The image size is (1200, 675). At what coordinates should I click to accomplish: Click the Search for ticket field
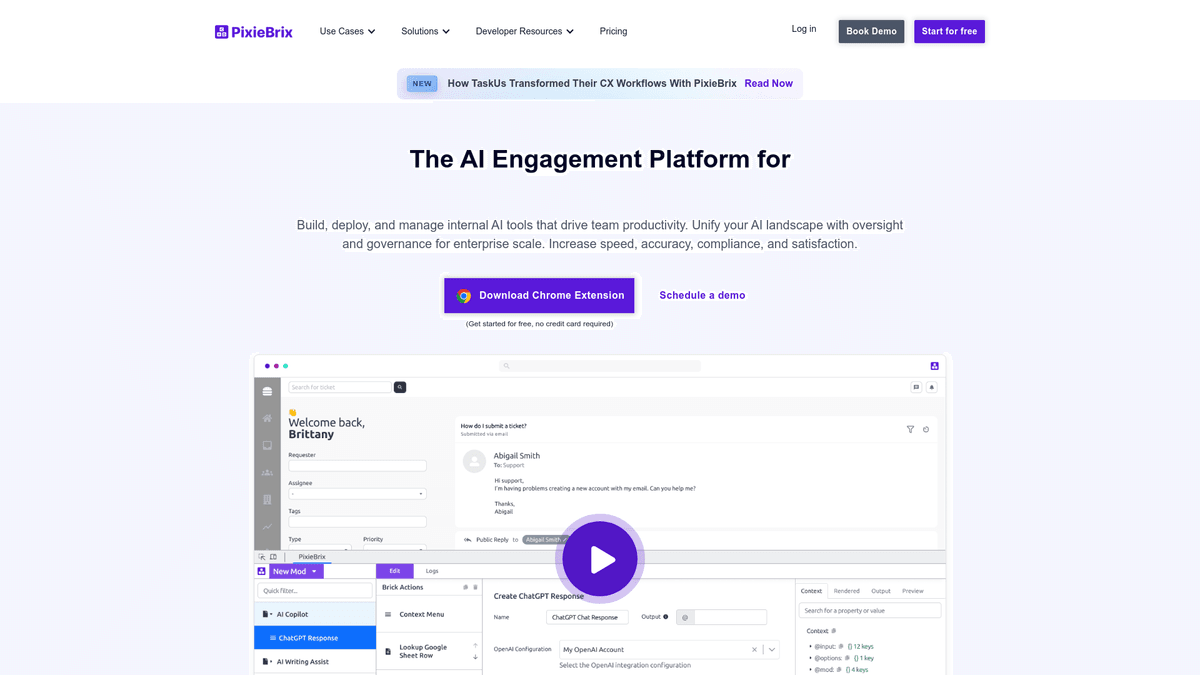click(340, 387)
